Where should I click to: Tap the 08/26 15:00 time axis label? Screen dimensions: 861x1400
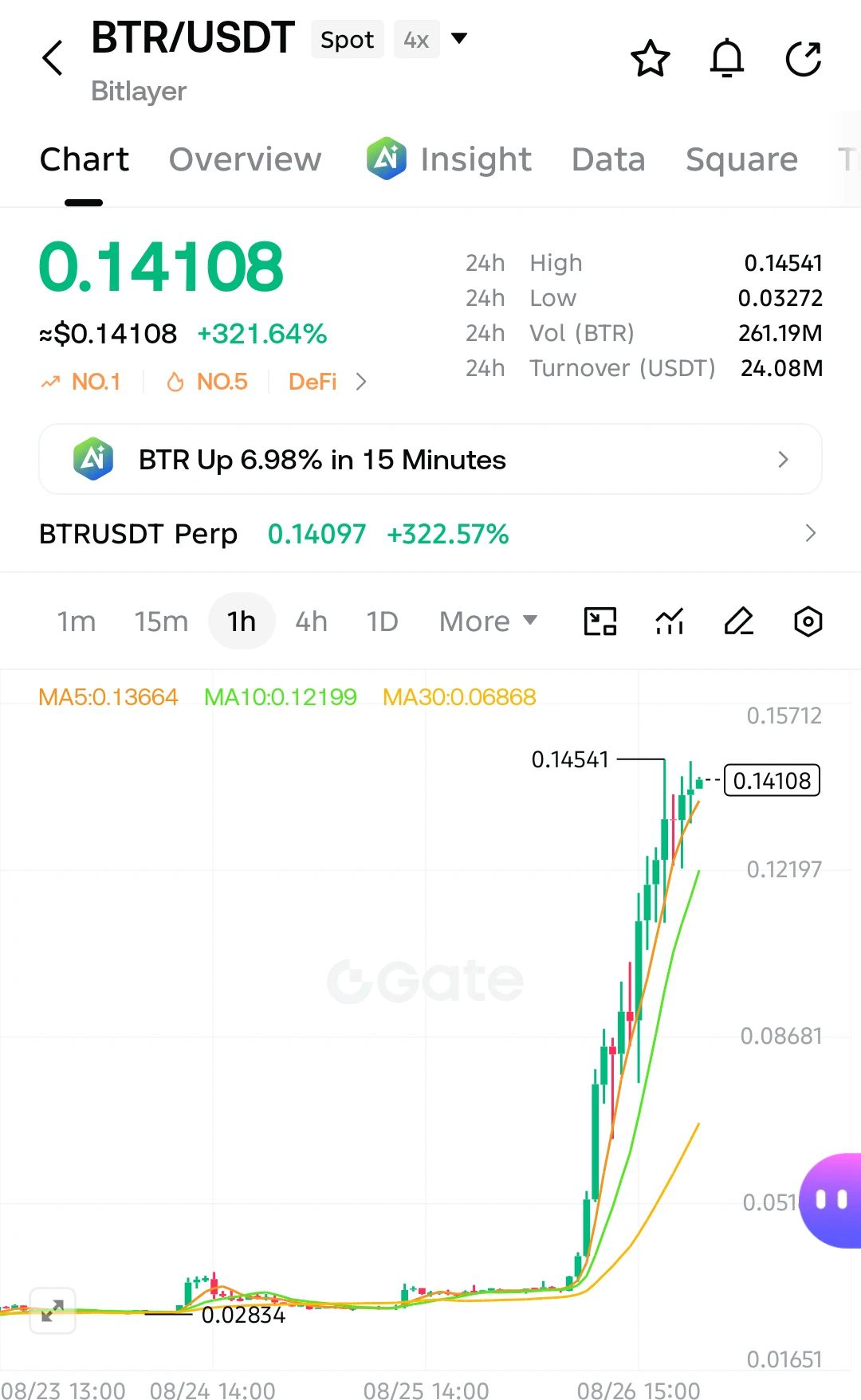coord(639,1390)
